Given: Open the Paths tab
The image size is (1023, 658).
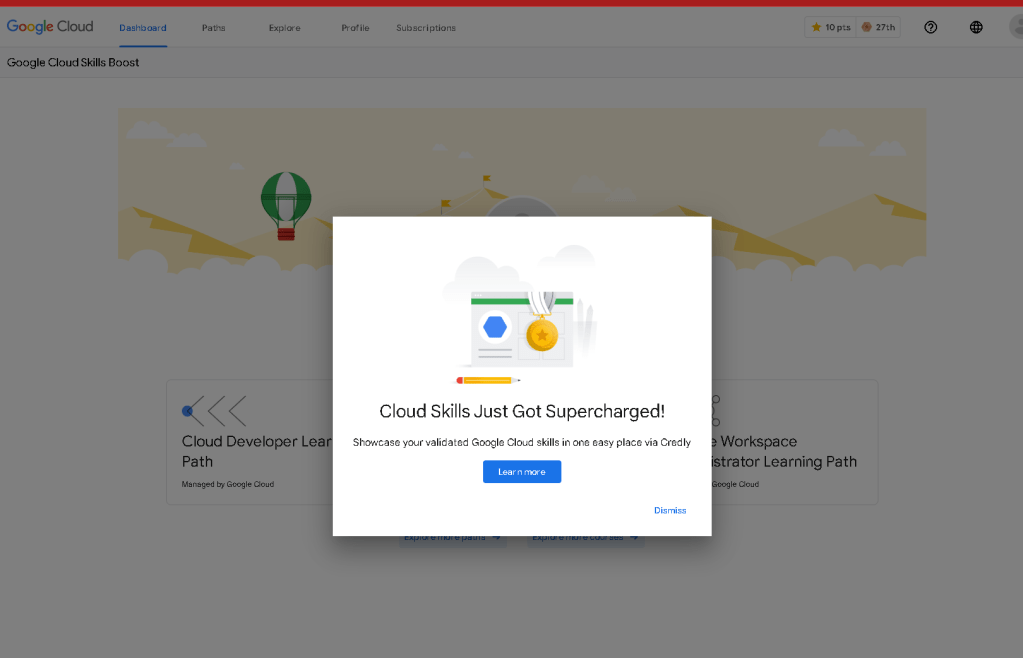Looking at the screenshot, I should (213, 28).
